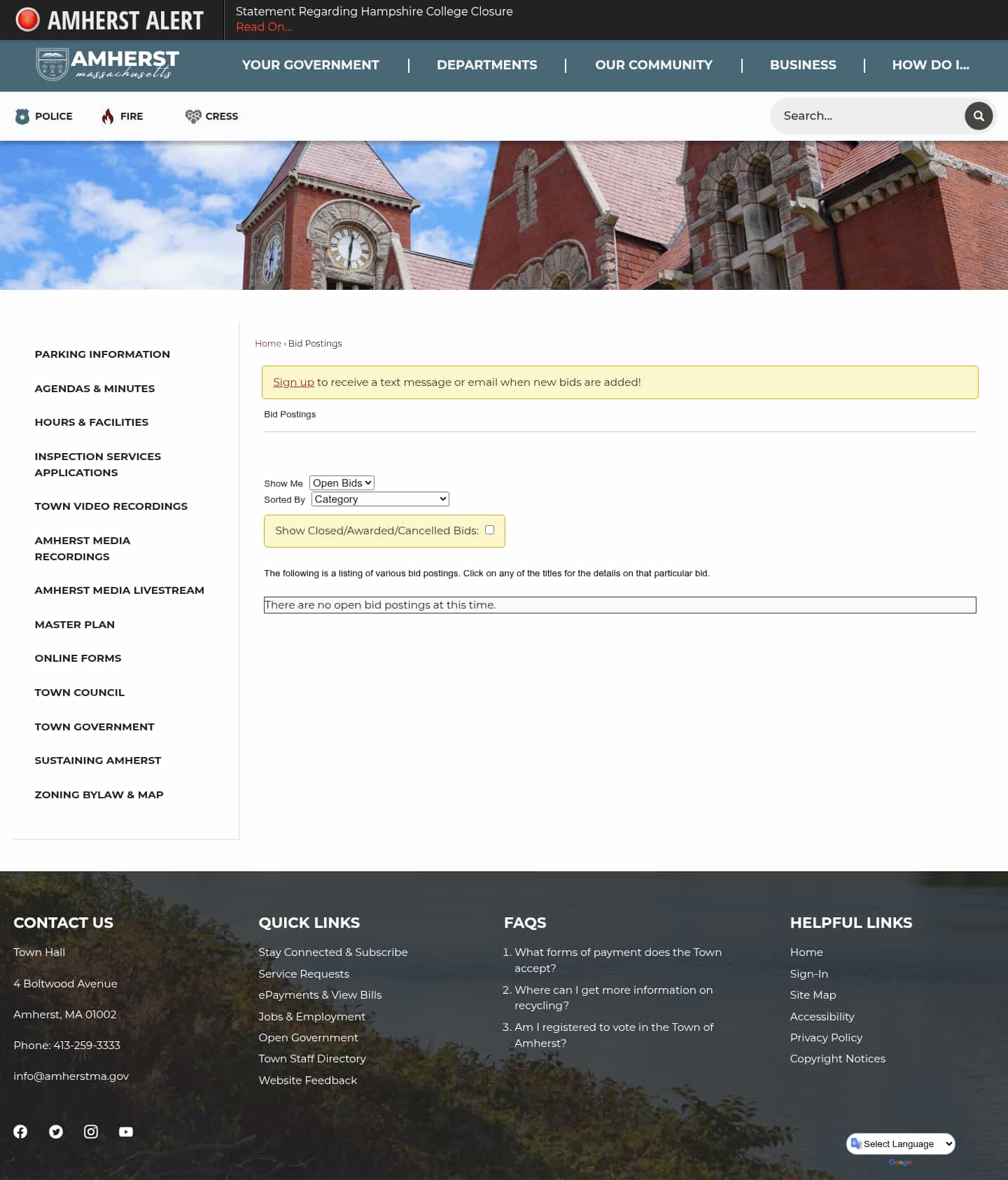Click the search magnifier button
This screenshot has width=1008, height=1180.
(979, 116)
